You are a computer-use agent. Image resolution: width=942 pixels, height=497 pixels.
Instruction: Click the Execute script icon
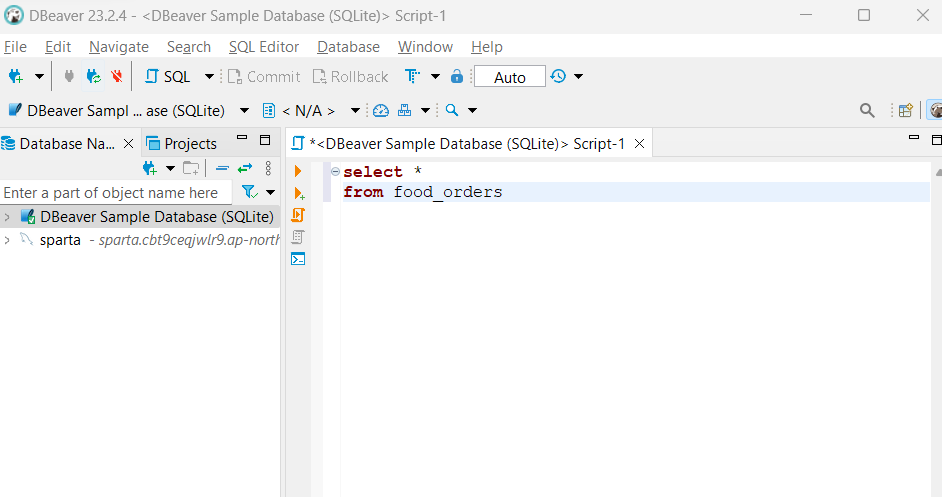(298, 215)
